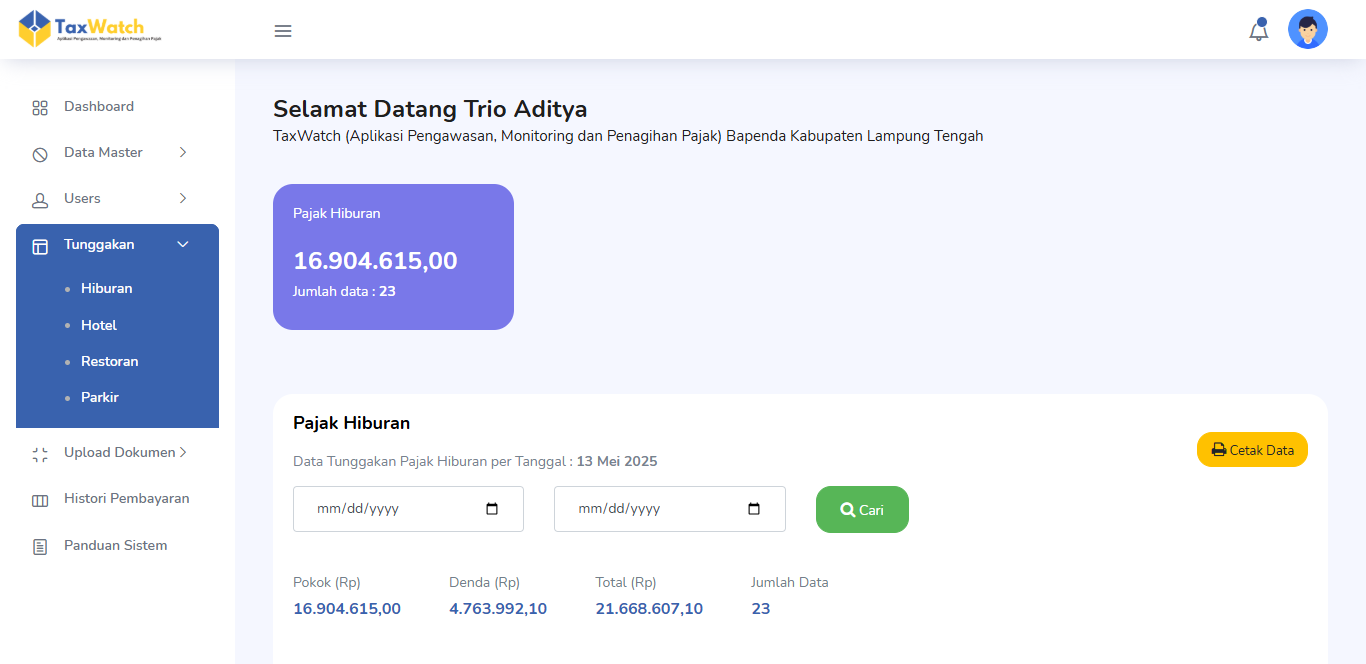This screenshot has width=1366, height=664.
Task: Open the user profile avatar
Action: 1307,30
